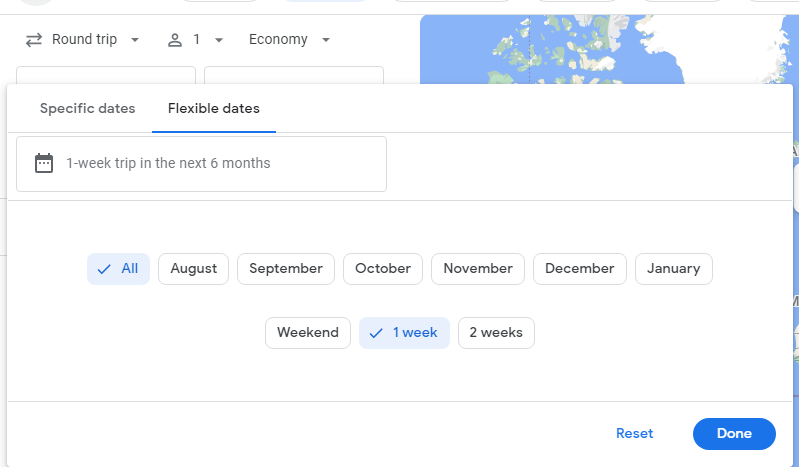Viewport: 799px width, 467px height.
Task: Click the 1-week trip date input field
Action: click(201, 164)
